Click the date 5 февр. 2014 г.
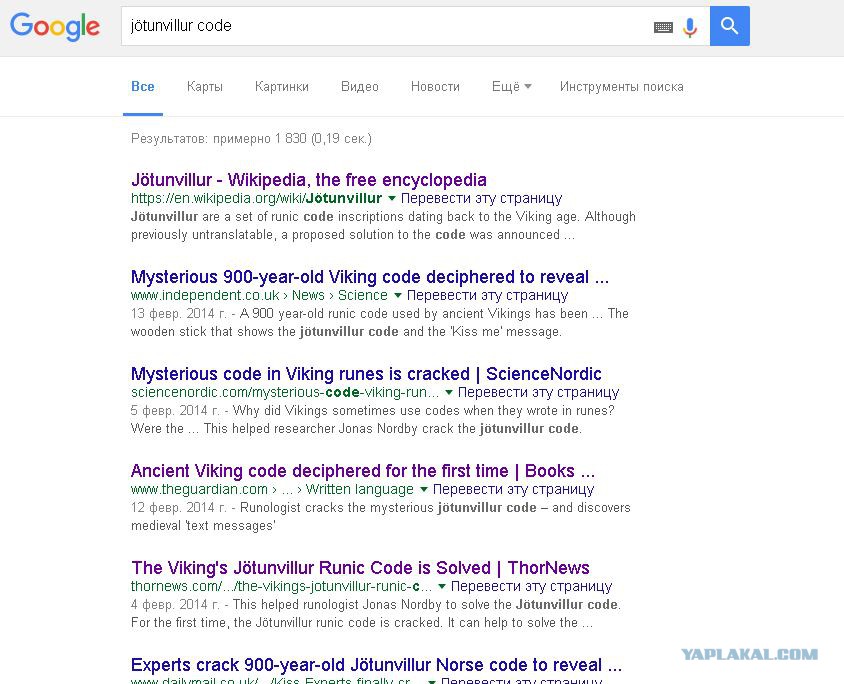 point(175,411)
